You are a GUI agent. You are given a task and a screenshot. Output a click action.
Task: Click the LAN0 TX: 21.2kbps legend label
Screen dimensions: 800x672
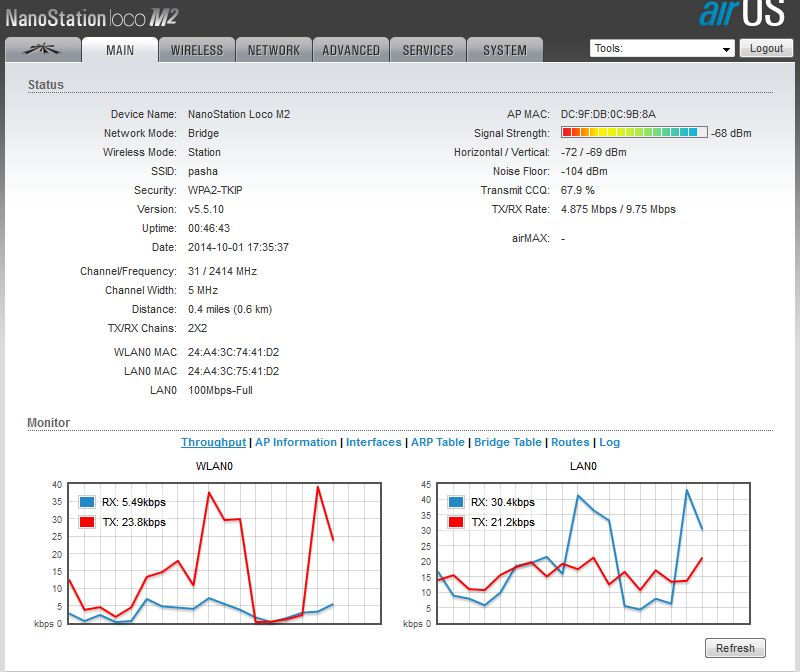pyautogui.click(x=503, y=522)
